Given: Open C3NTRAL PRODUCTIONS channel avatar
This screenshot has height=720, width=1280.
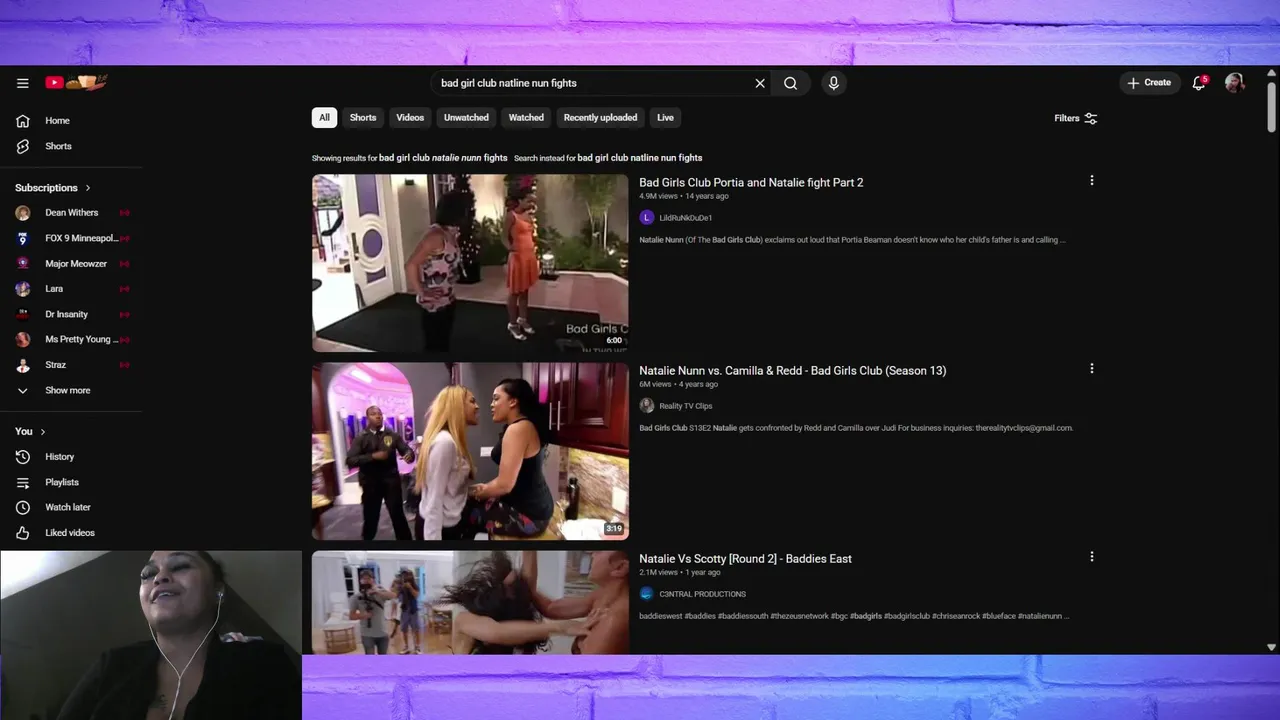Looking at the screenshot, I should 647,594.
